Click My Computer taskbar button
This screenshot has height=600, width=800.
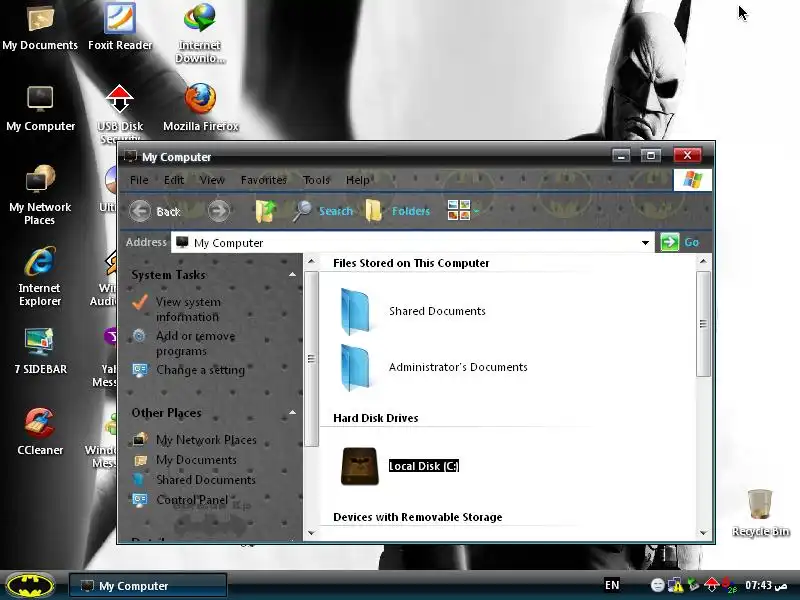[x=148, y=586]
